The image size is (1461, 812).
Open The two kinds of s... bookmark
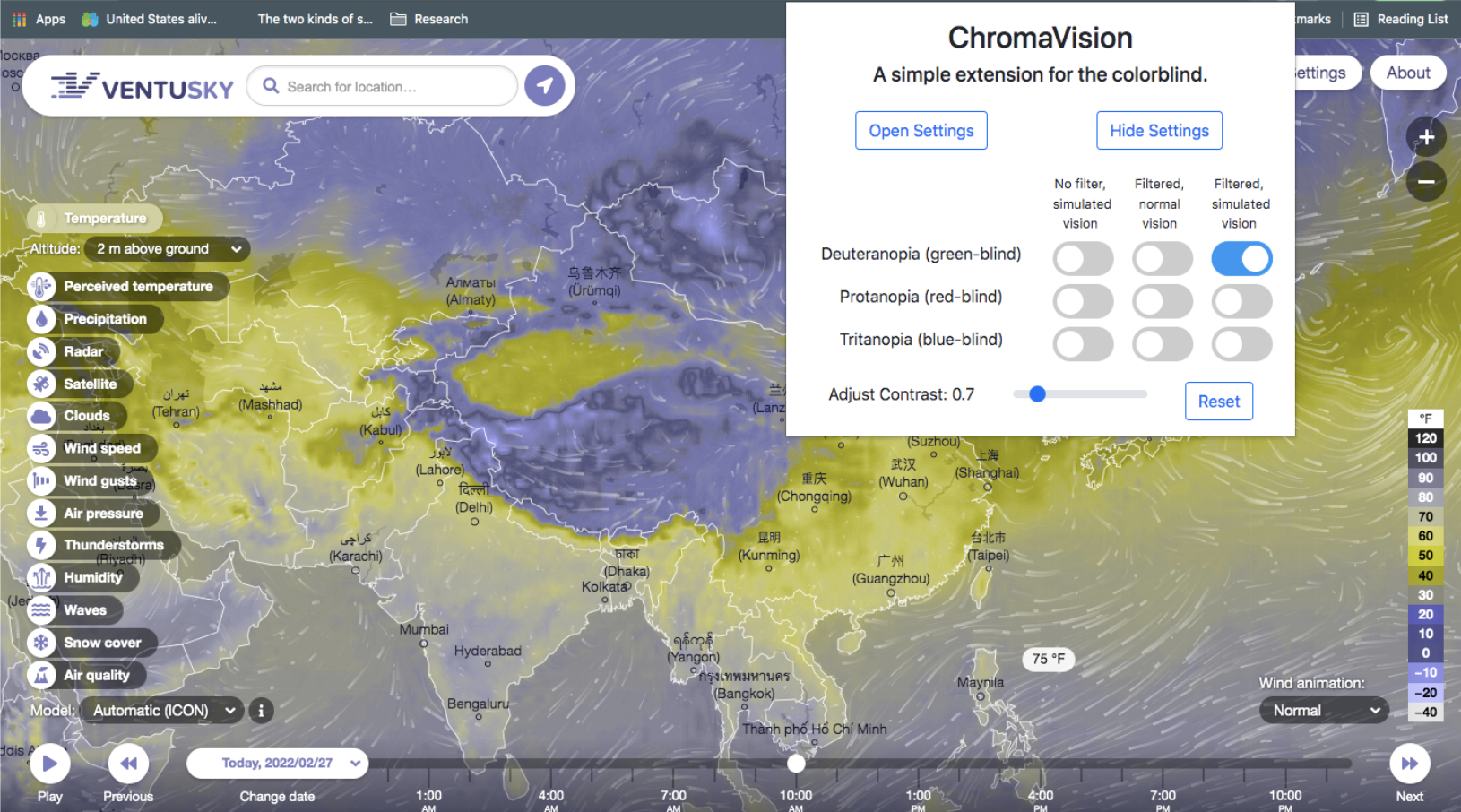click(315, 19)
